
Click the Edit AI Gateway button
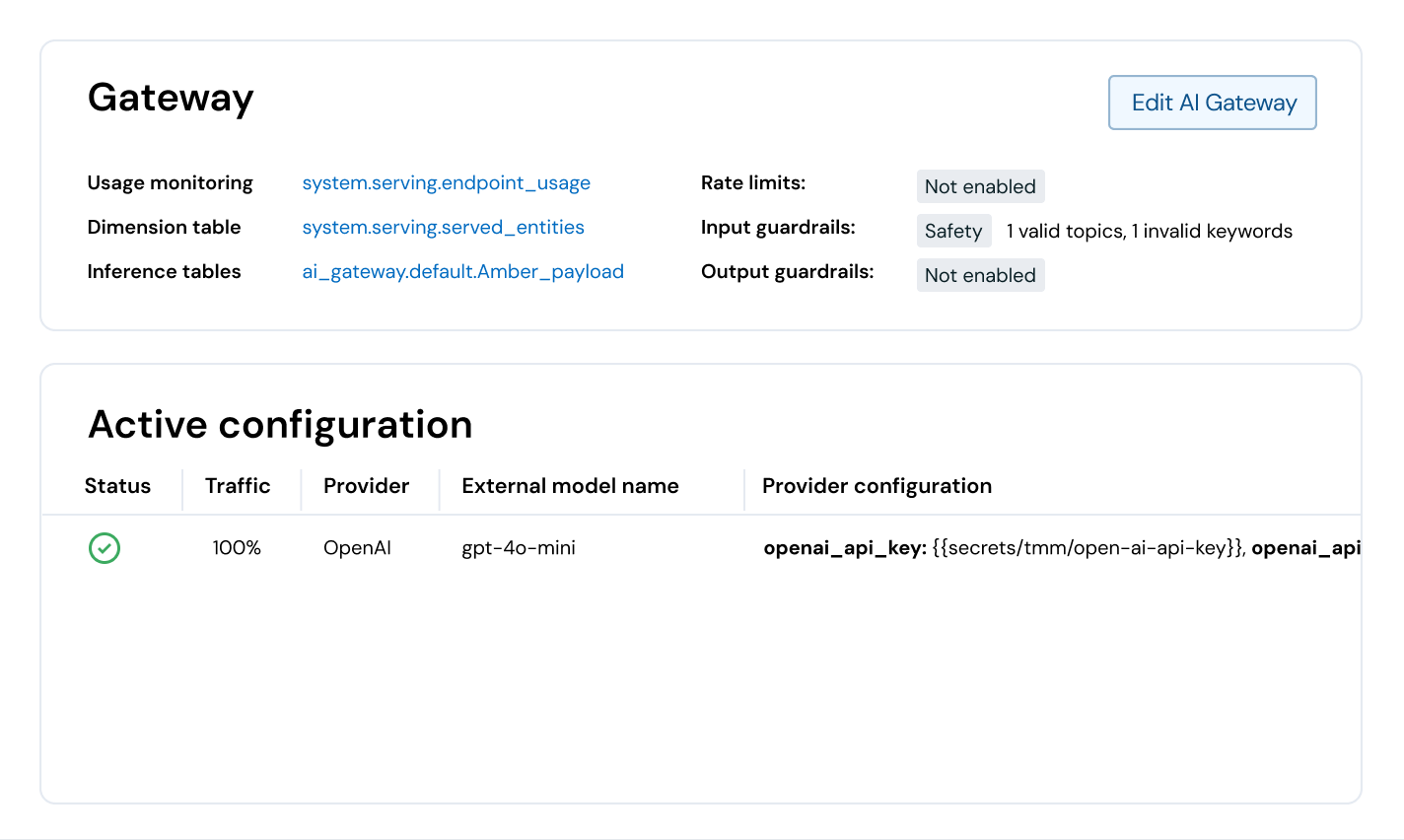click(x=1213, y=103)
